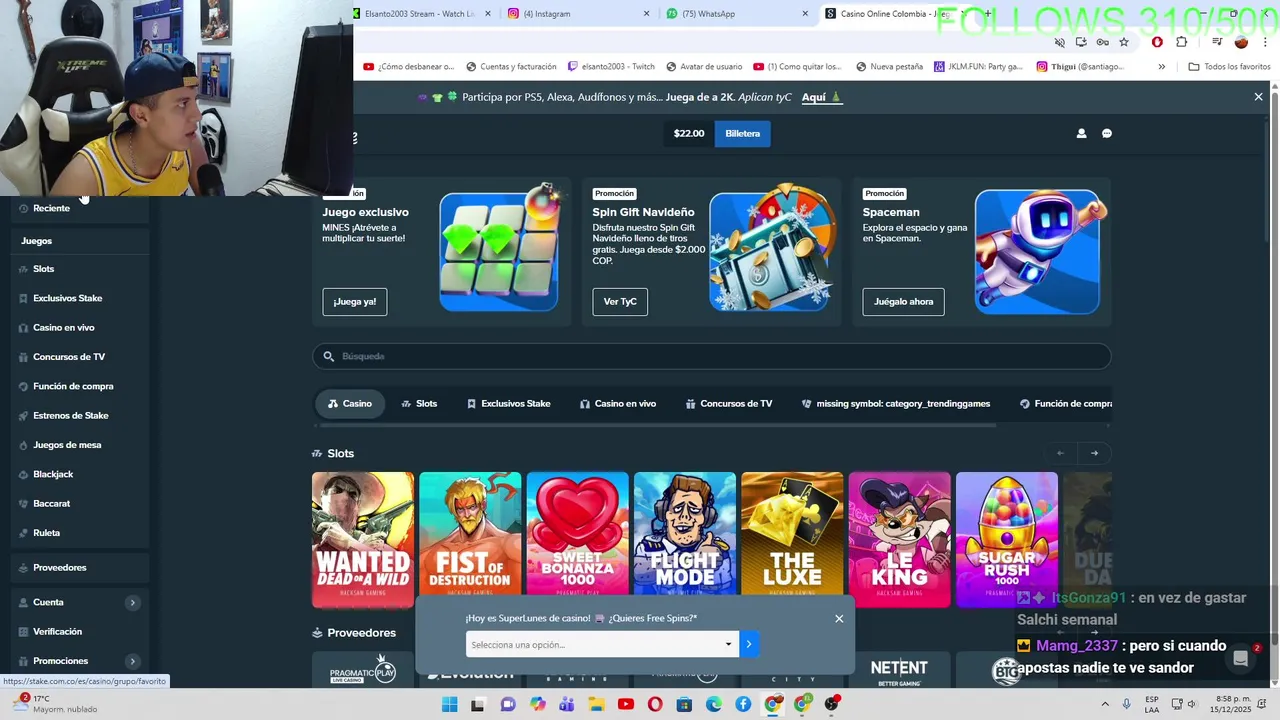
Task: Expand the Promociones submenu arrow
Action: [132, 661]
